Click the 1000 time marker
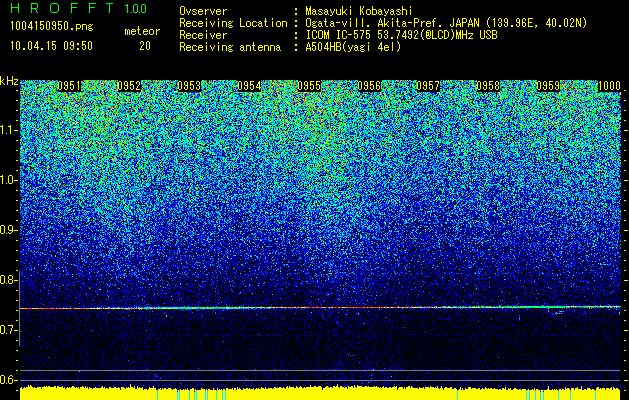Image resolution: width=629 pixels, height=400 pixels. click(609, 86)
